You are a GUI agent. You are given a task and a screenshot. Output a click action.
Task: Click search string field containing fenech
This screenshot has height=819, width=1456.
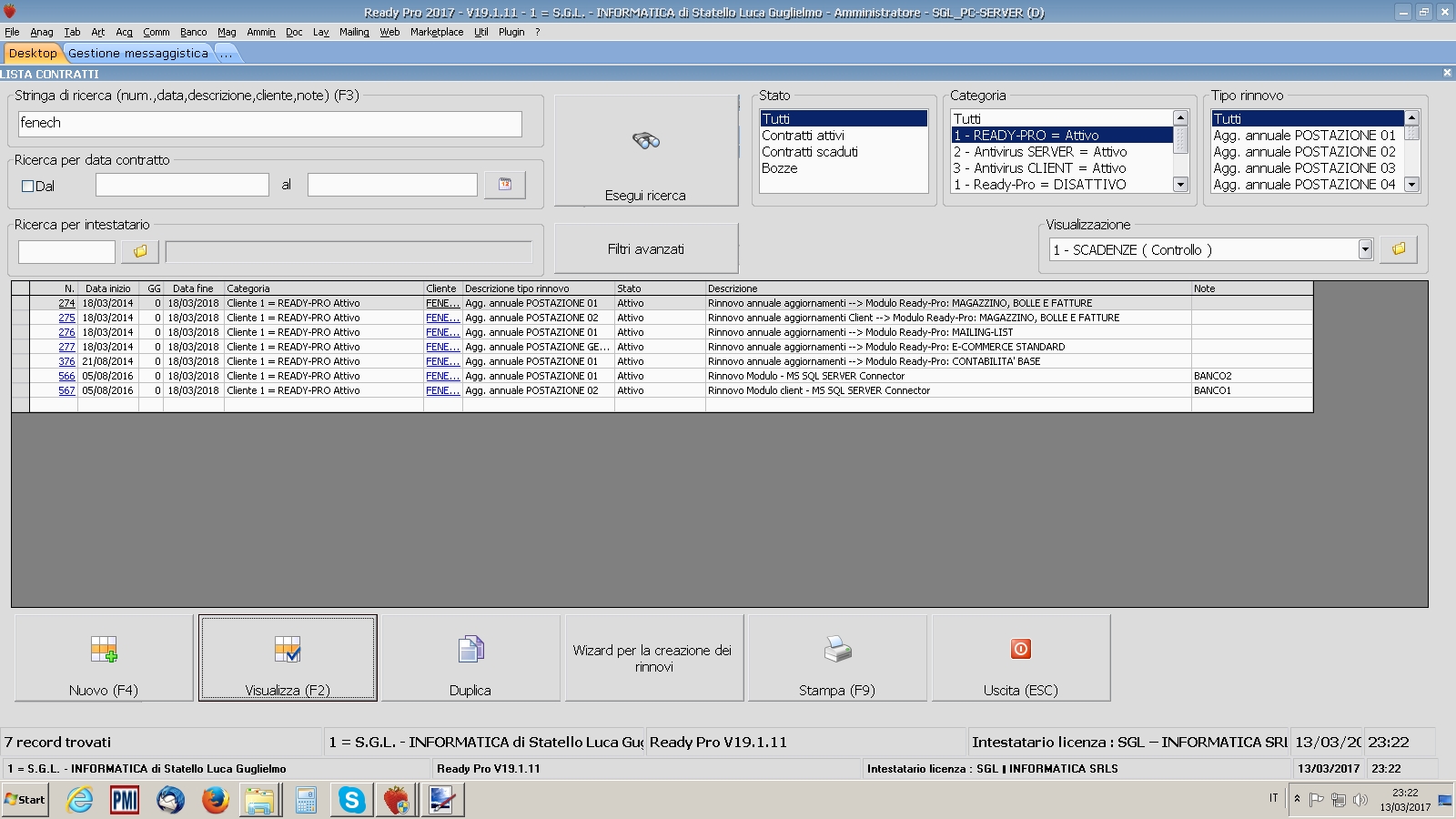(270, 124)
